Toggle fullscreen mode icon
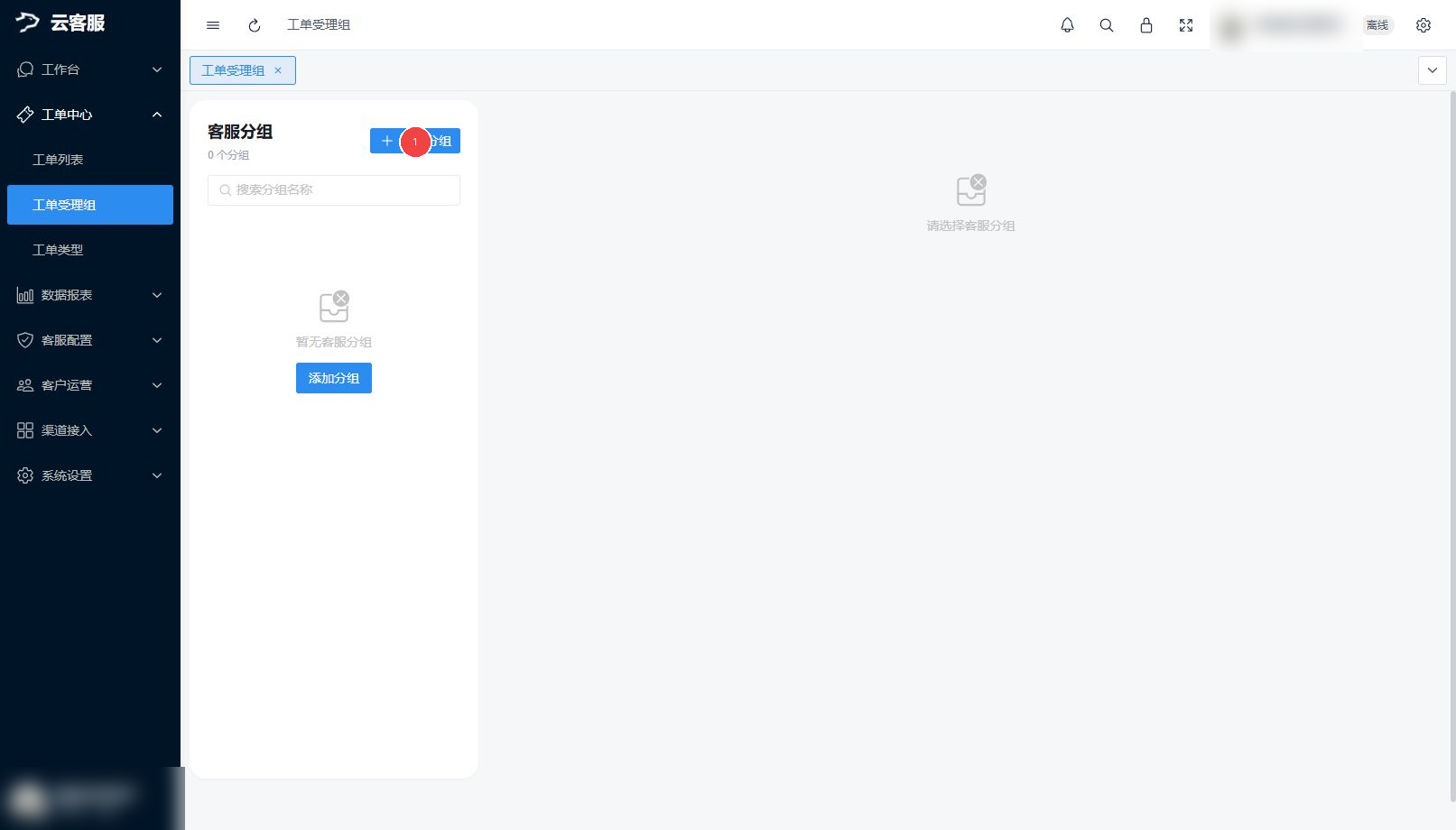Viewport: 1456px width, 830px height. coord(1186,25)
